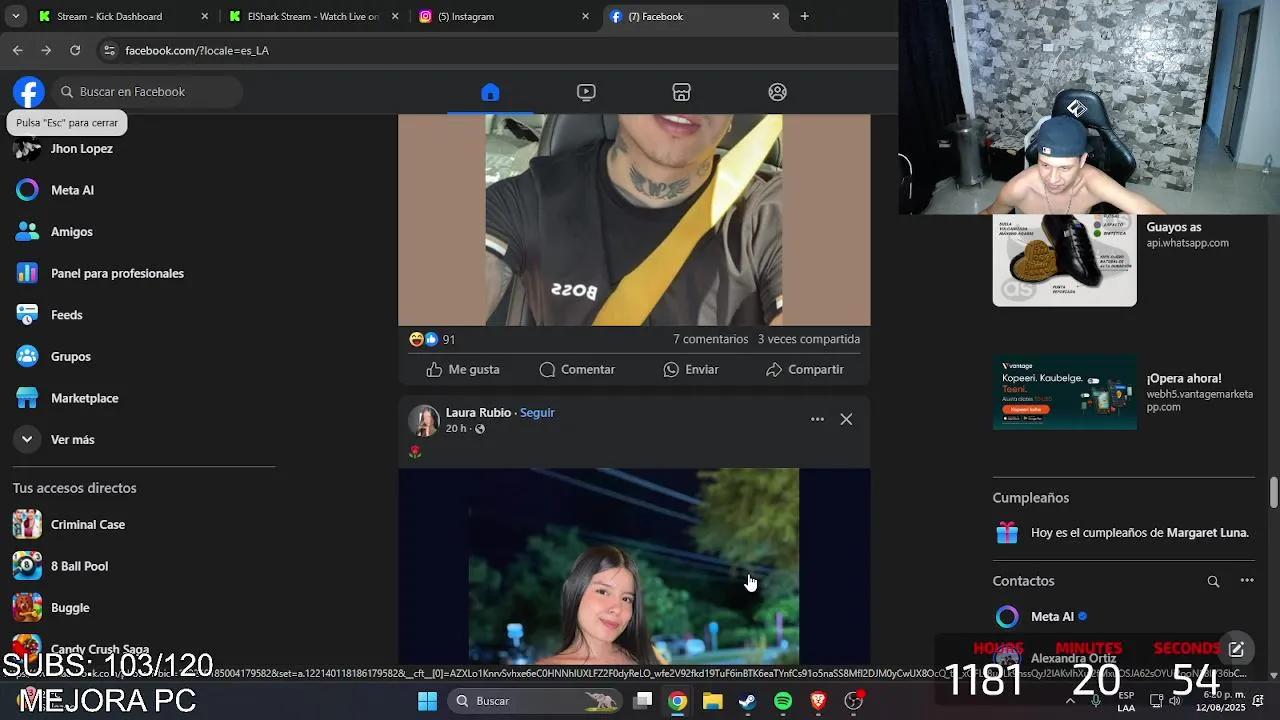The height and width of the screenshot is (720, 1280).
Task: Open the Facebook Video tab icon
Action: pyautogui.click(x=586, y=92)
